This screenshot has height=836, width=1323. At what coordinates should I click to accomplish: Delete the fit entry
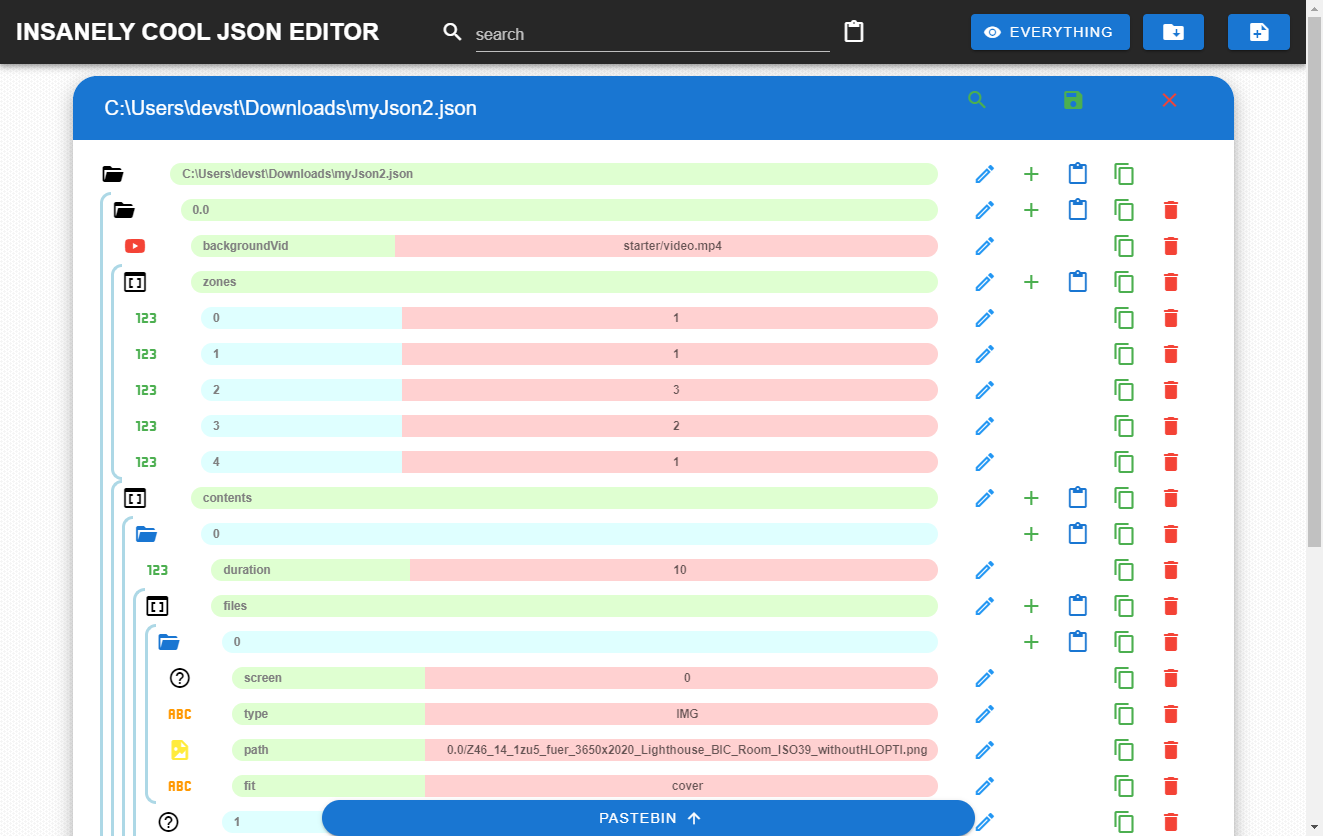point(1171,786)
